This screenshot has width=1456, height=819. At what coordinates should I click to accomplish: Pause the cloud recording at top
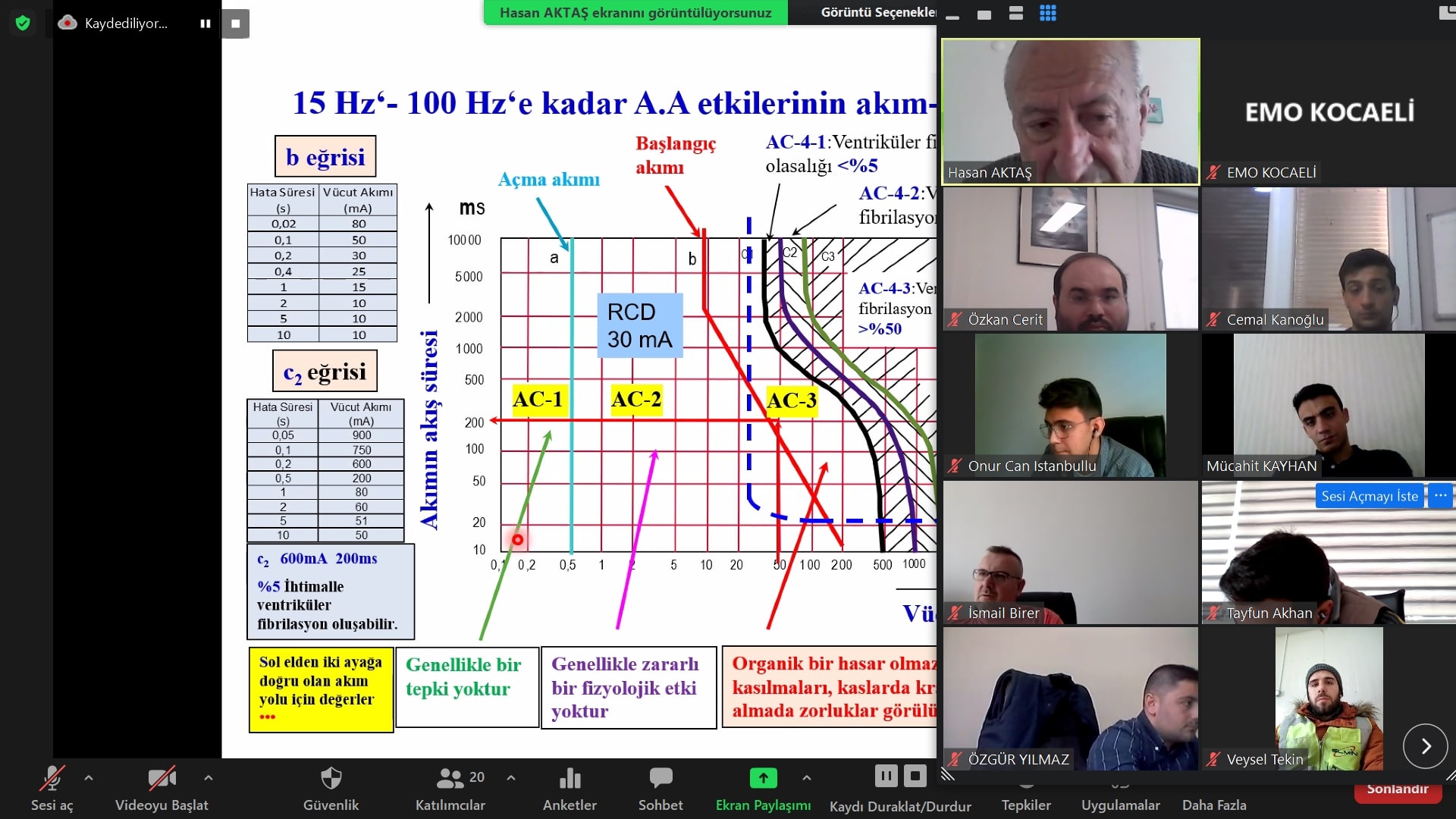click(x=205, y=24)
